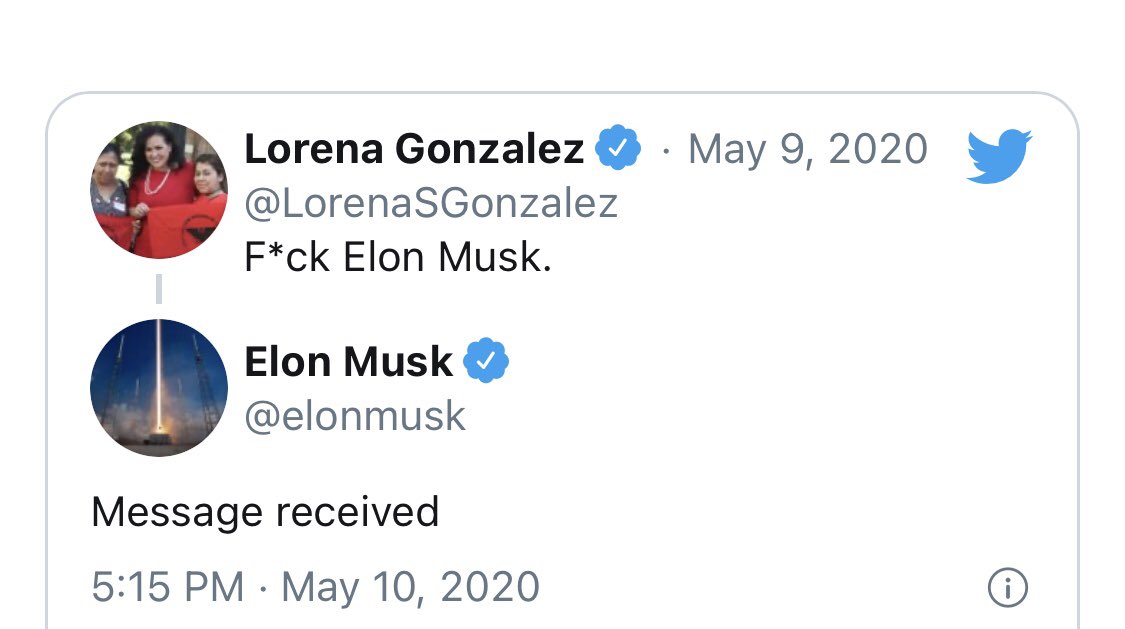Click the May 9, 2020 date
The image size is (1125, 629).
coord(808,150)
